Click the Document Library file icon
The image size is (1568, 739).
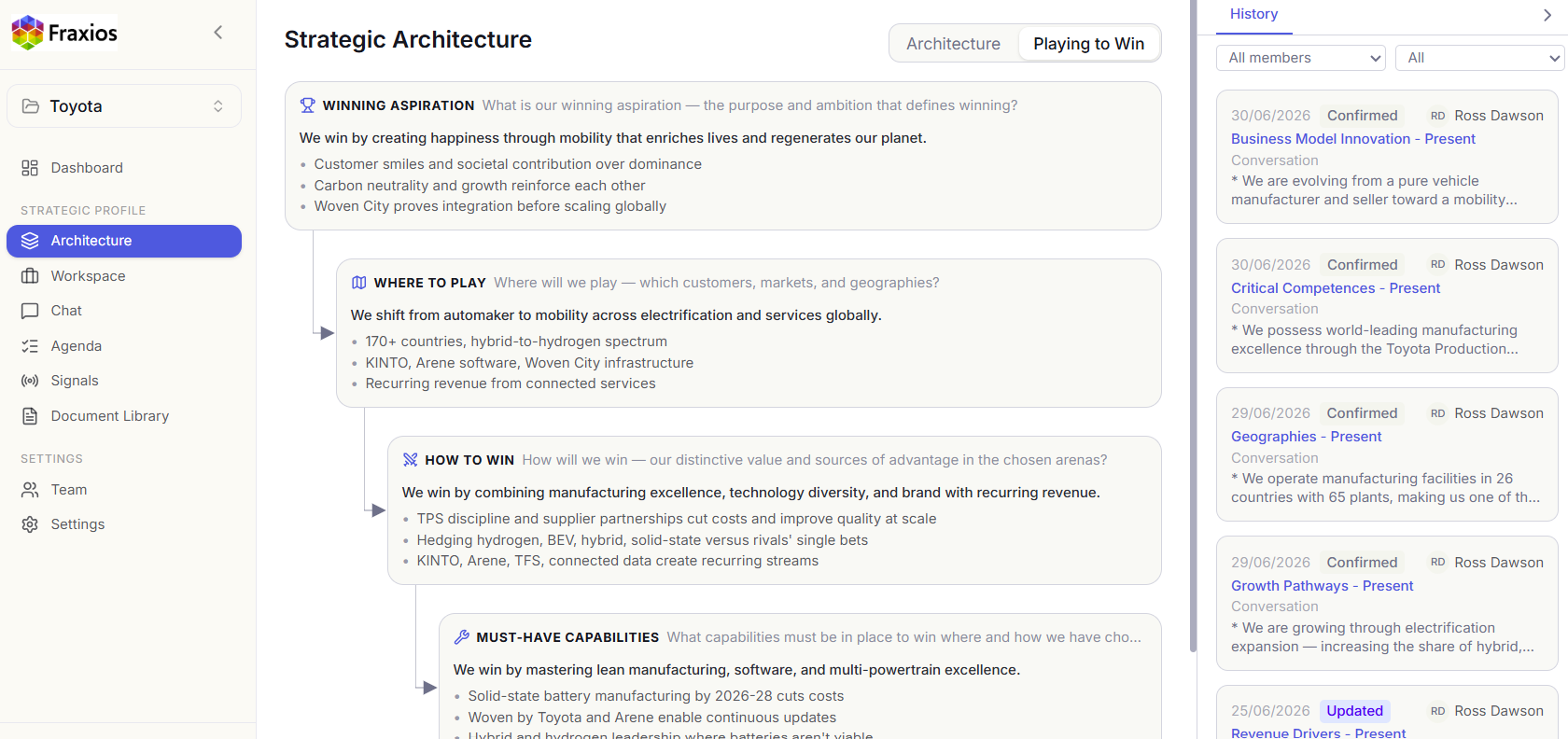tap(30, 416)
